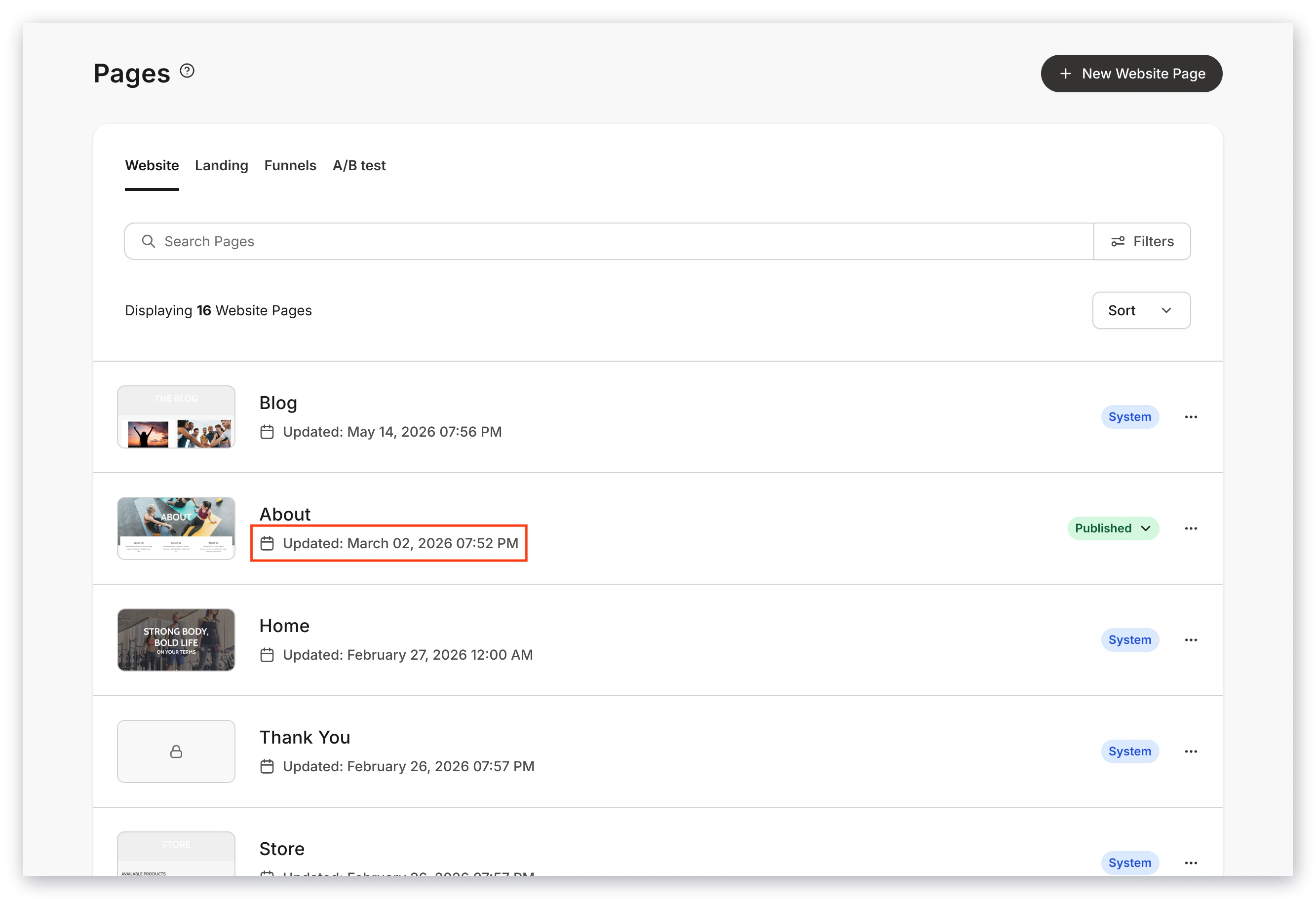Open the Home page thumbnail
Viewport: 1316px width, 899px height.
tap(176, 640)
